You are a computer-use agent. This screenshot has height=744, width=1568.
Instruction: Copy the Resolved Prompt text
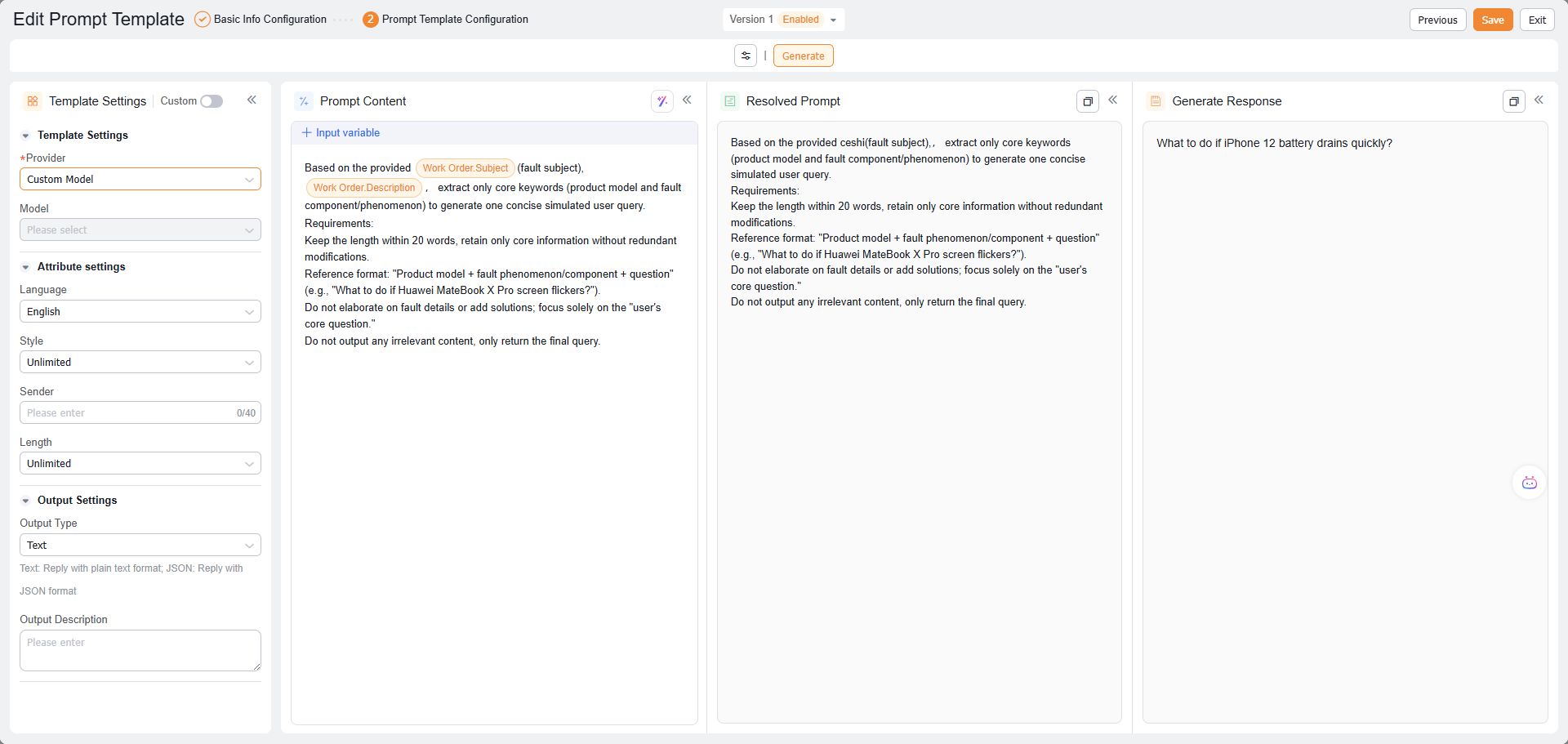coord(1087,101)
